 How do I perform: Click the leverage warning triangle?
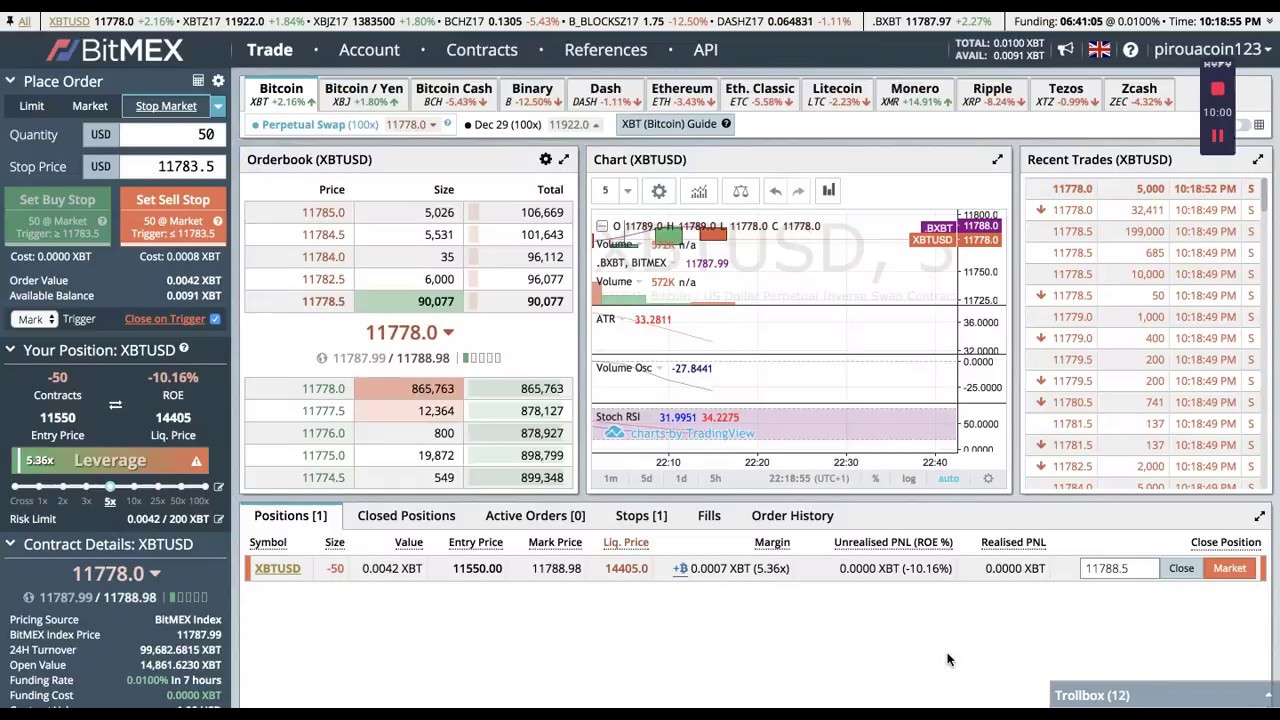coord(196,461)
